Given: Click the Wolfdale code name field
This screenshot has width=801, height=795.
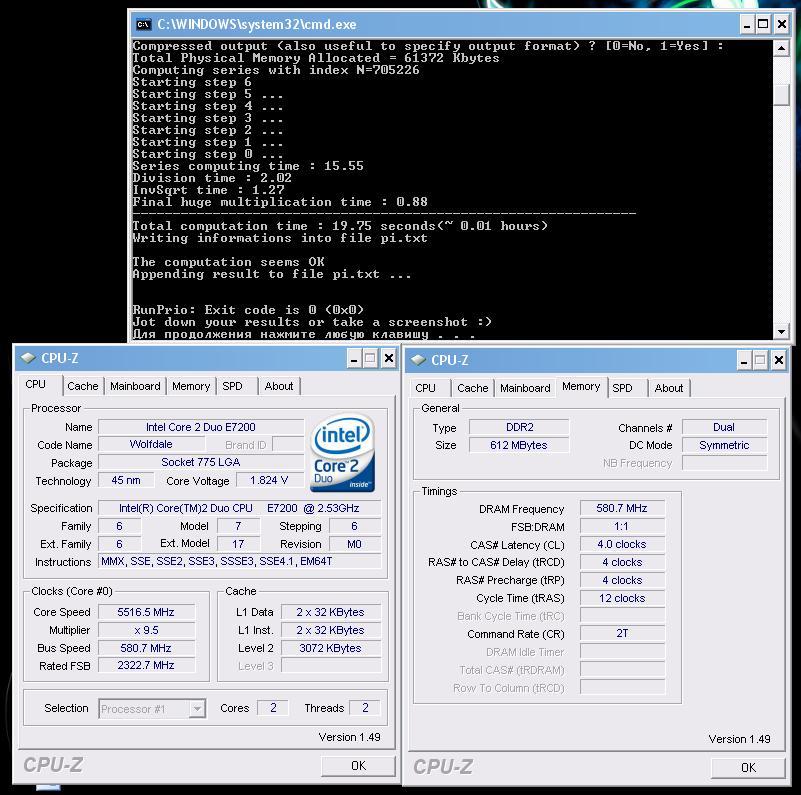Looking at the screenshot, I should pyautogui.click(x=151, y=444).
